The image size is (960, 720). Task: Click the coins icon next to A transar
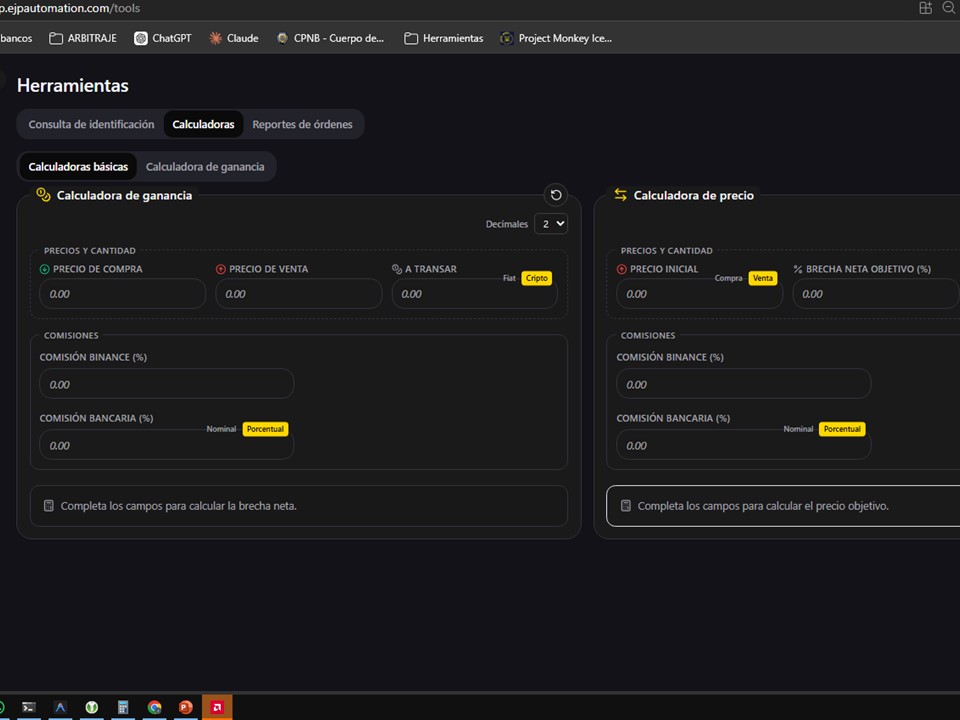(x=397, y=269)
